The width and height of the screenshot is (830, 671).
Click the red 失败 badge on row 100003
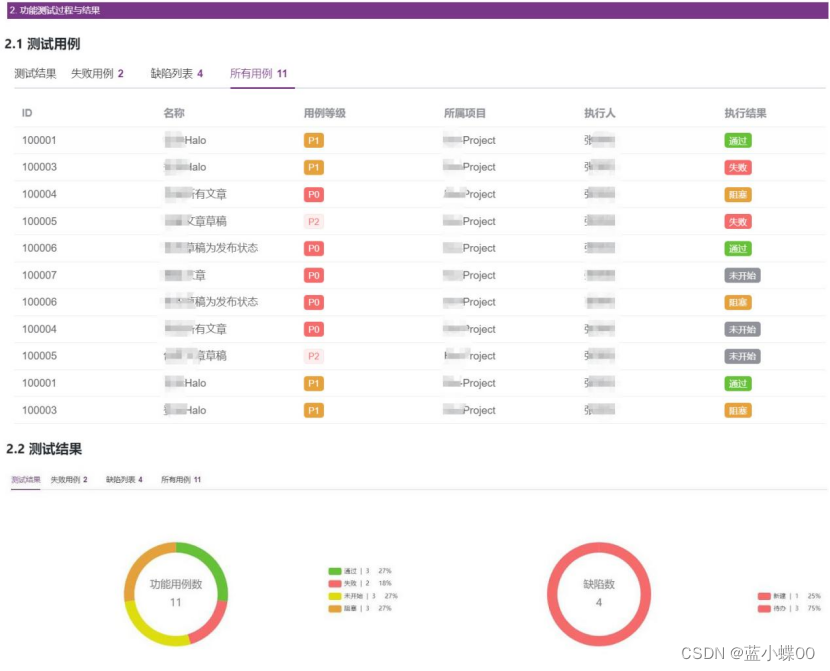pos(739,167)
